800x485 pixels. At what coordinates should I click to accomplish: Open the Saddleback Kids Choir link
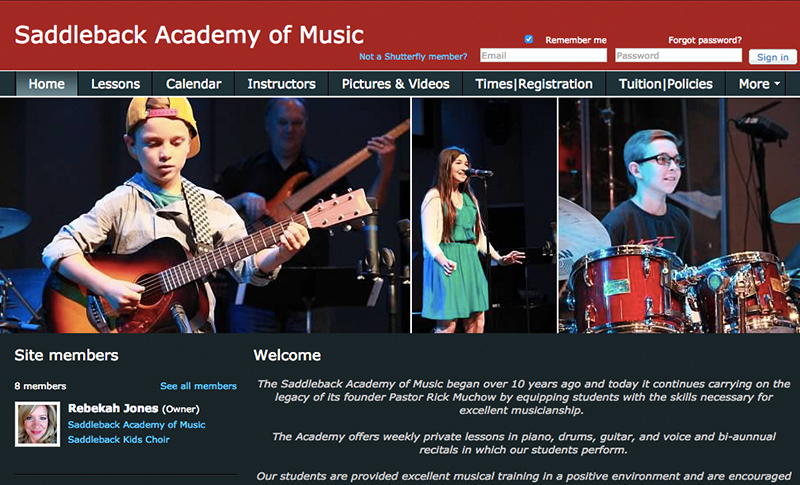click(118, 439)
